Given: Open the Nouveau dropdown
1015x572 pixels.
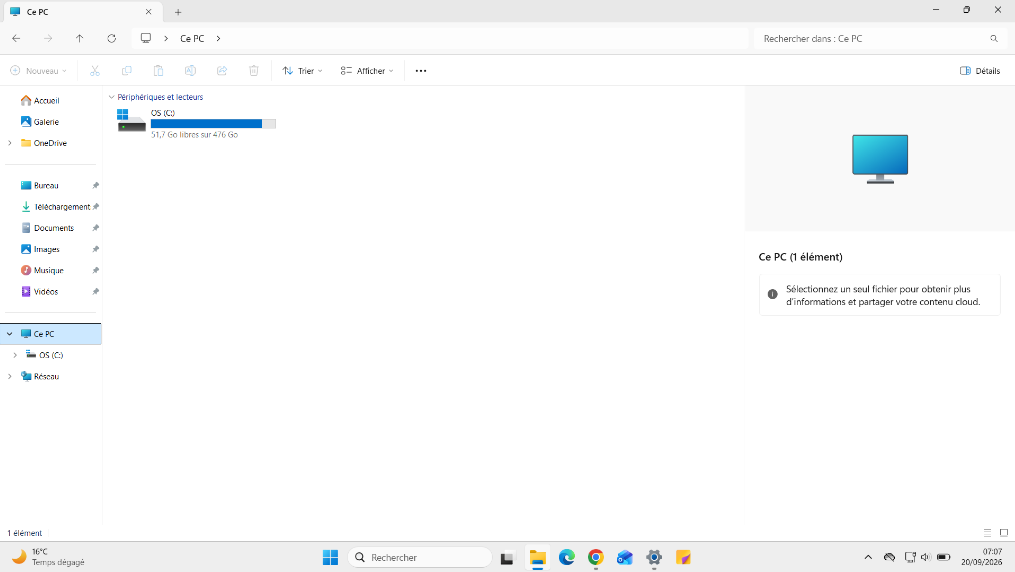Looking at the screenshot, I should [x=39, y=71].
